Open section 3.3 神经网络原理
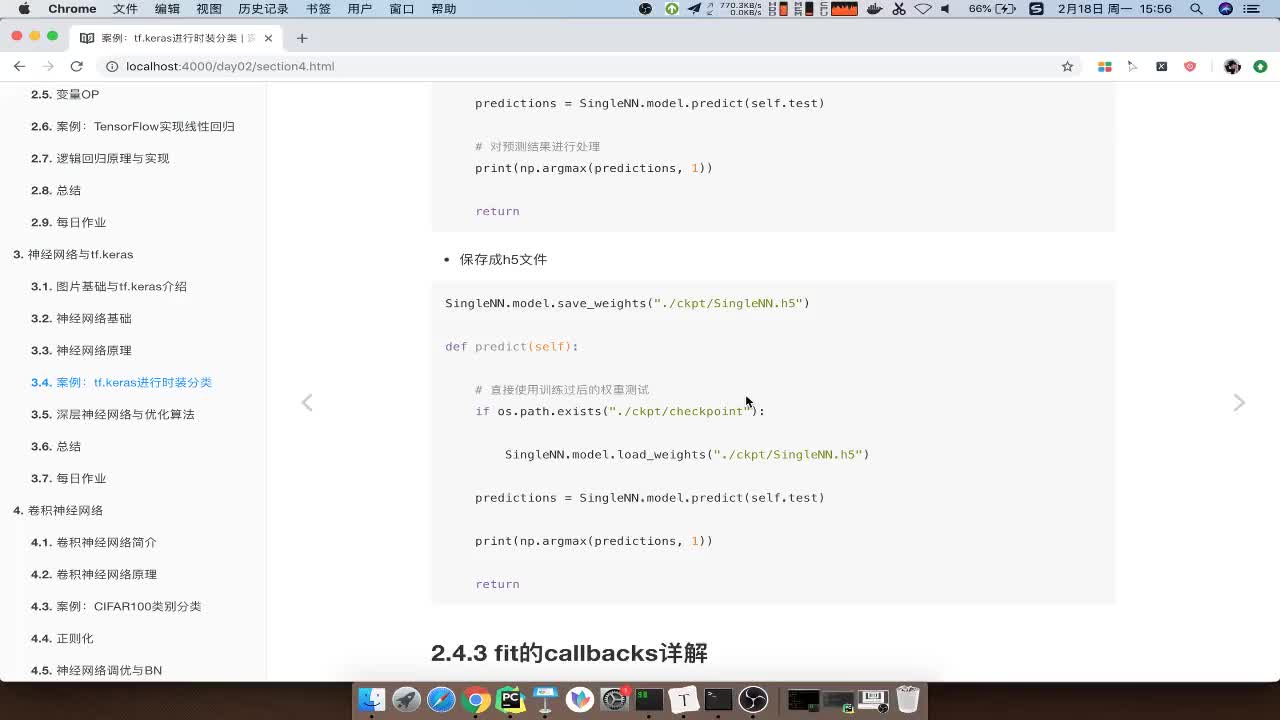This screenshot has height=720, width=1280. 81,350
